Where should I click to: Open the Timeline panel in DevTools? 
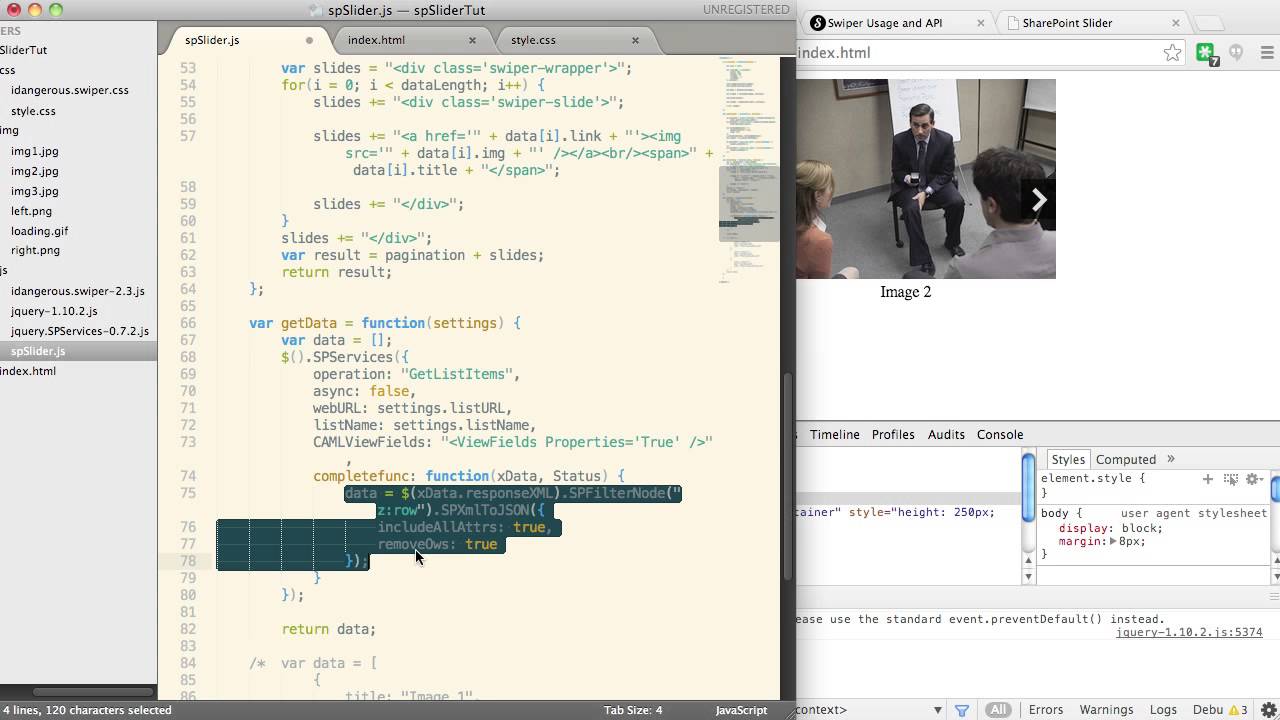point(835,434)
